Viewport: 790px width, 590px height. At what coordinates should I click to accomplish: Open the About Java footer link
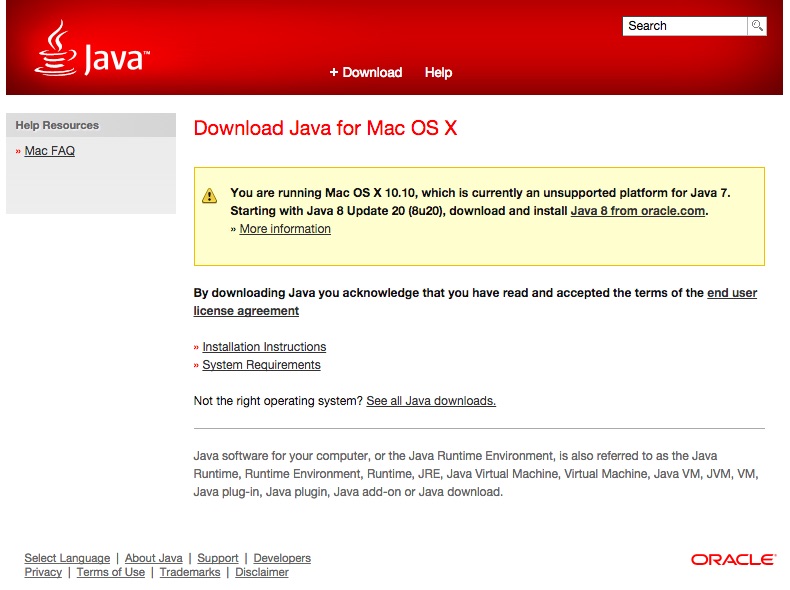153,558
